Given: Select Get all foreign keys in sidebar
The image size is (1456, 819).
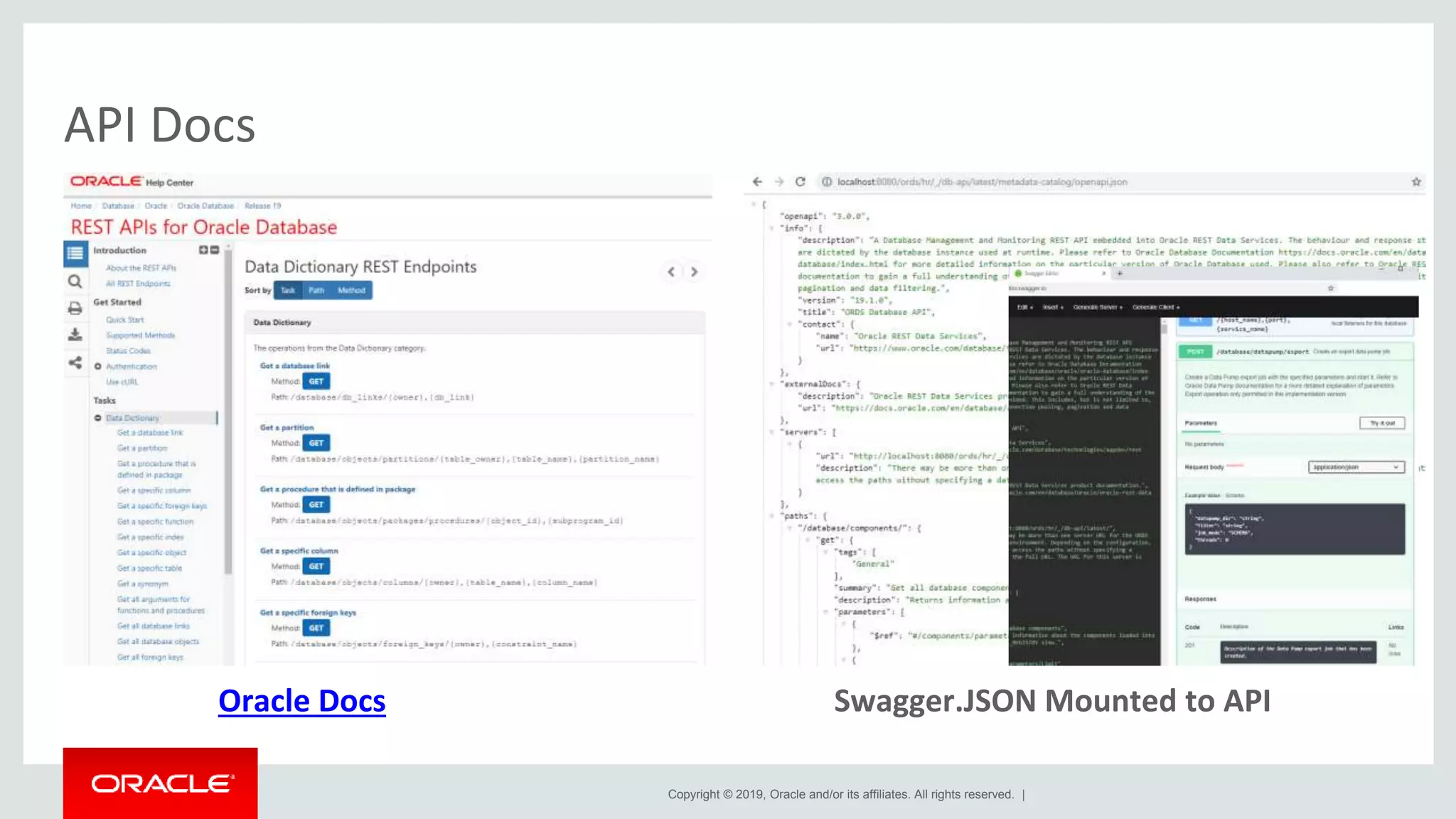Looking at the screenshot, I should 150,658.
